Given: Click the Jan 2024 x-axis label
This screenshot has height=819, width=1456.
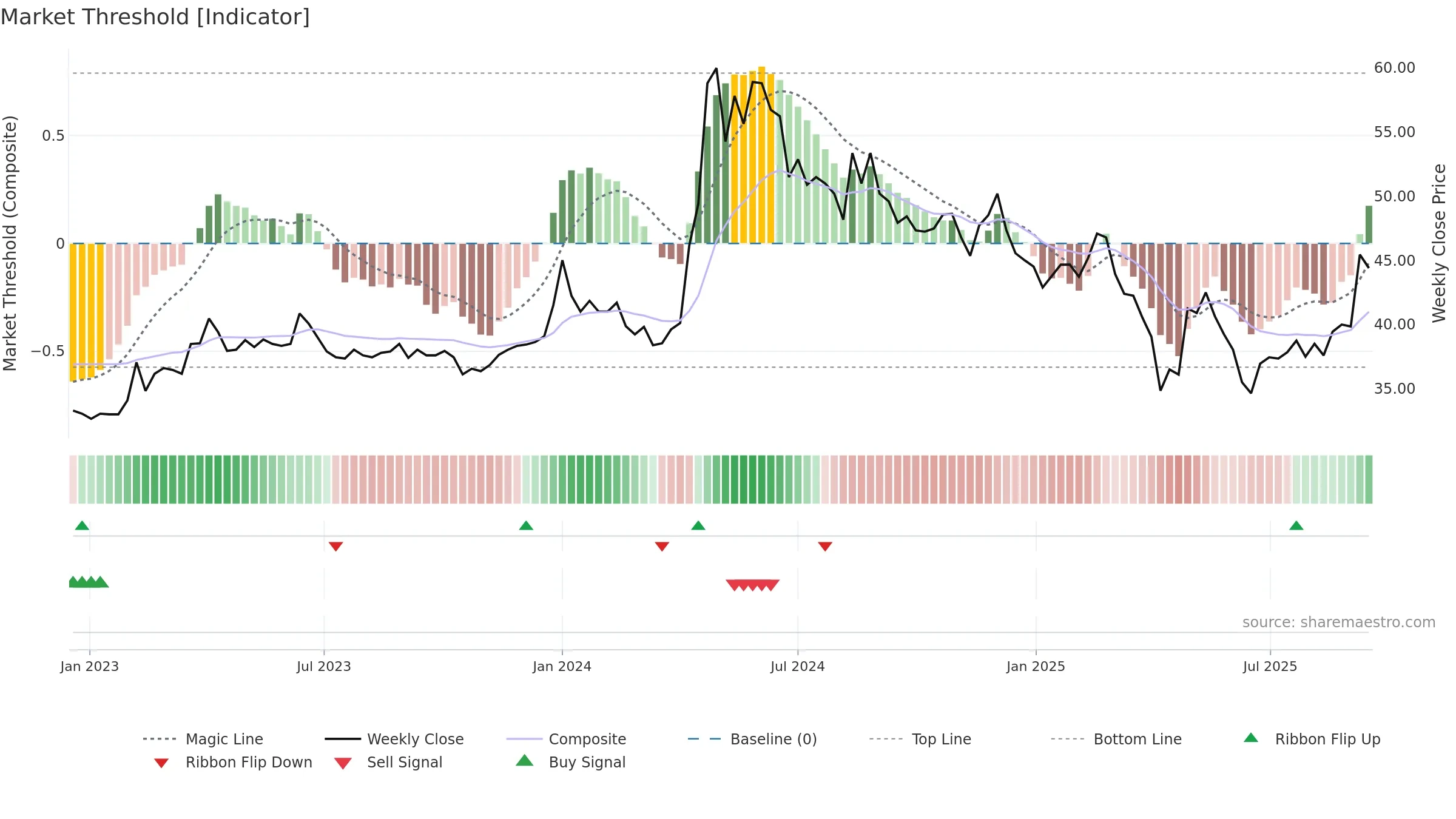Looking at the screenshot, I should [562, 666].
